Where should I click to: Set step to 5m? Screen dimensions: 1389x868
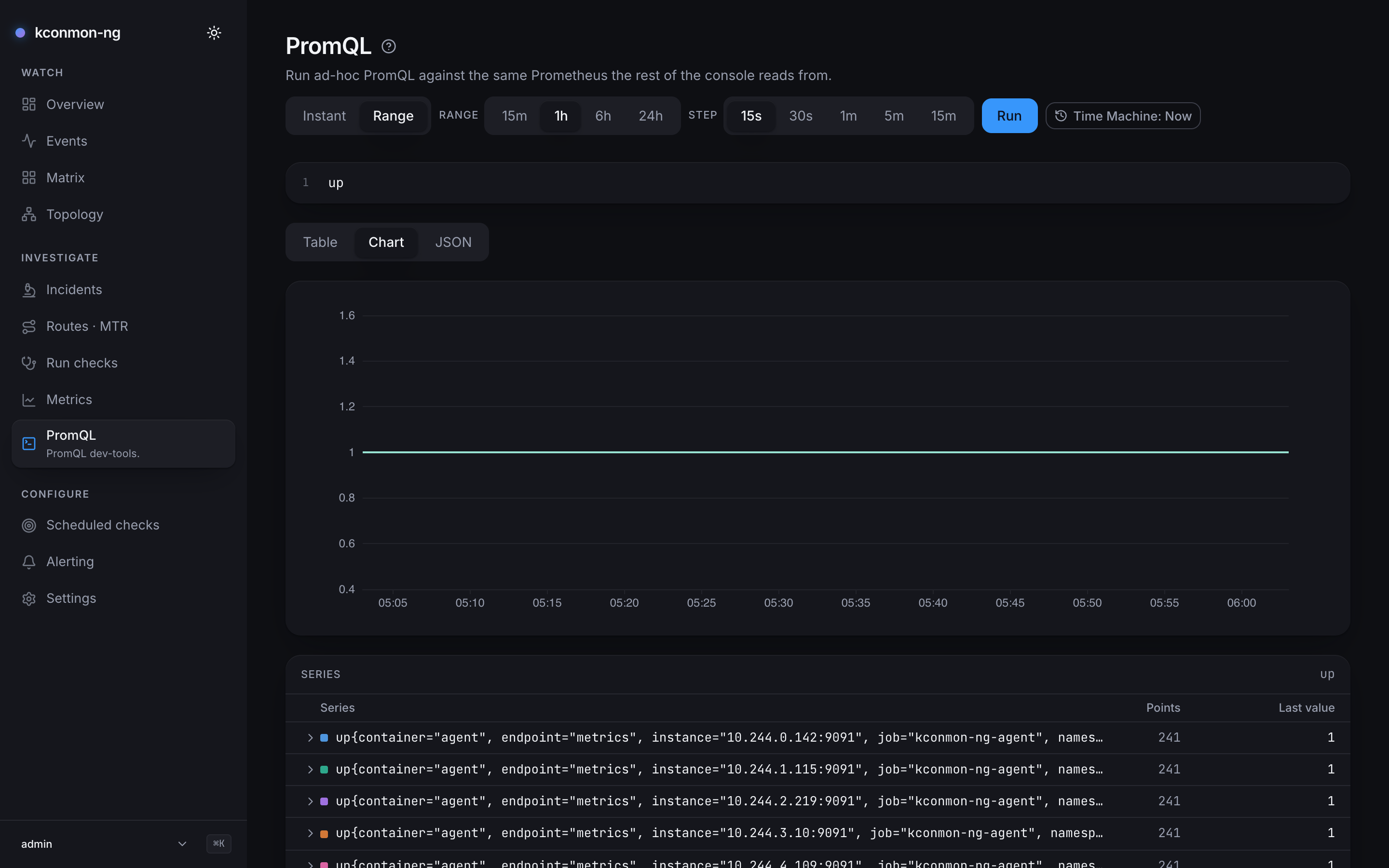(x=894, y=116)
